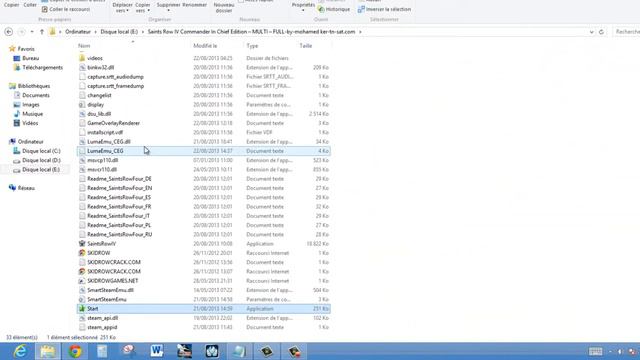Open Déplacer vers dropdown
The width and height of the screenshot is (640, 360).
pos(122,7)
